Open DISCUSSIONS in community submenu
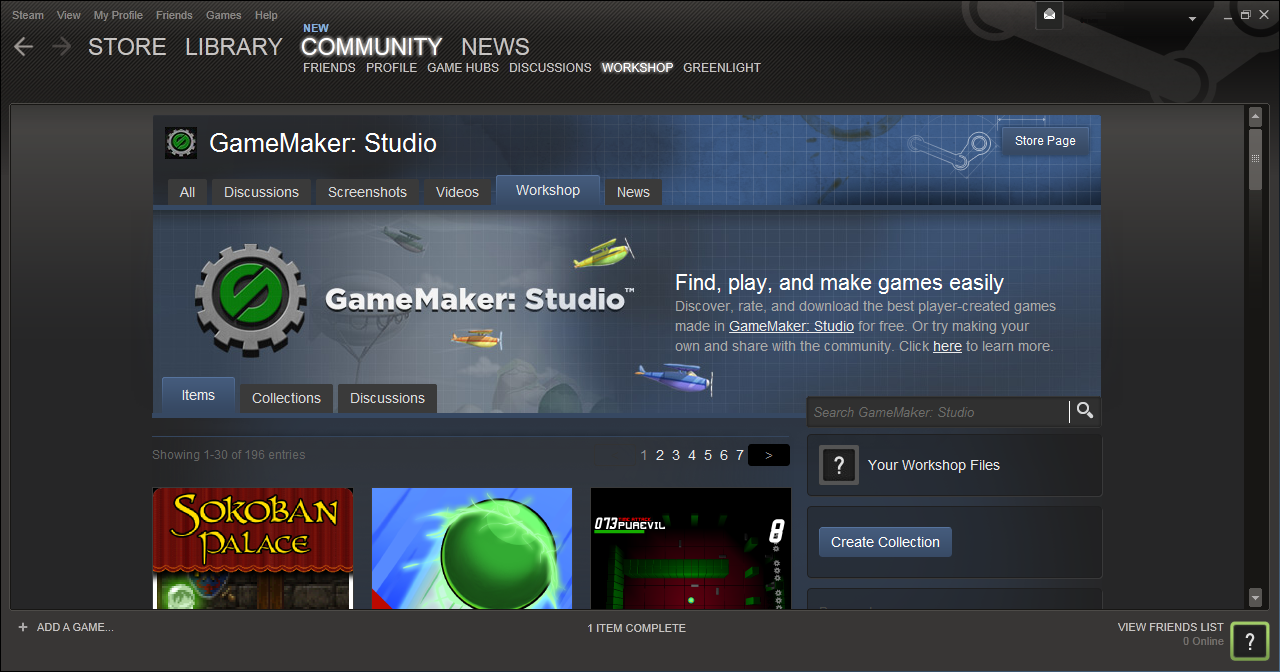Screen dimensions: 1280x672 550,68
